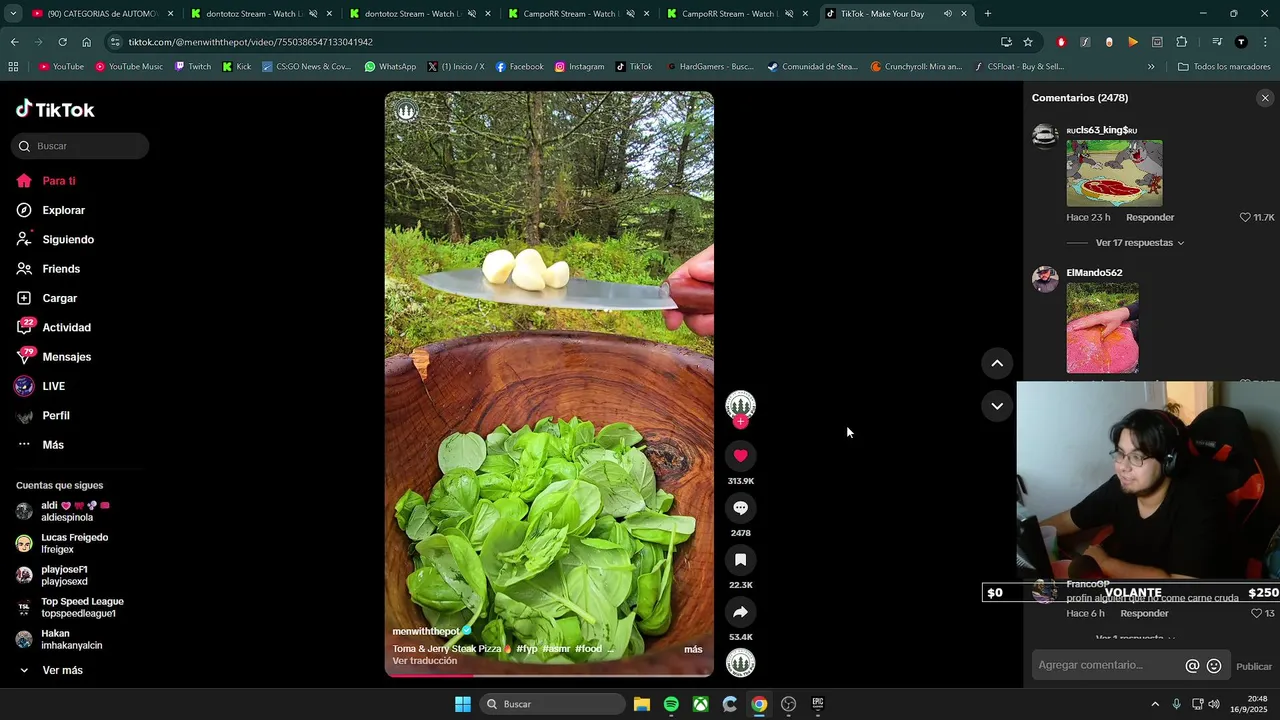The height and width of the screenshot is (720, 1280).
Task: Like FrancoGP comment with 13 likes
Action: (1257, 613)
